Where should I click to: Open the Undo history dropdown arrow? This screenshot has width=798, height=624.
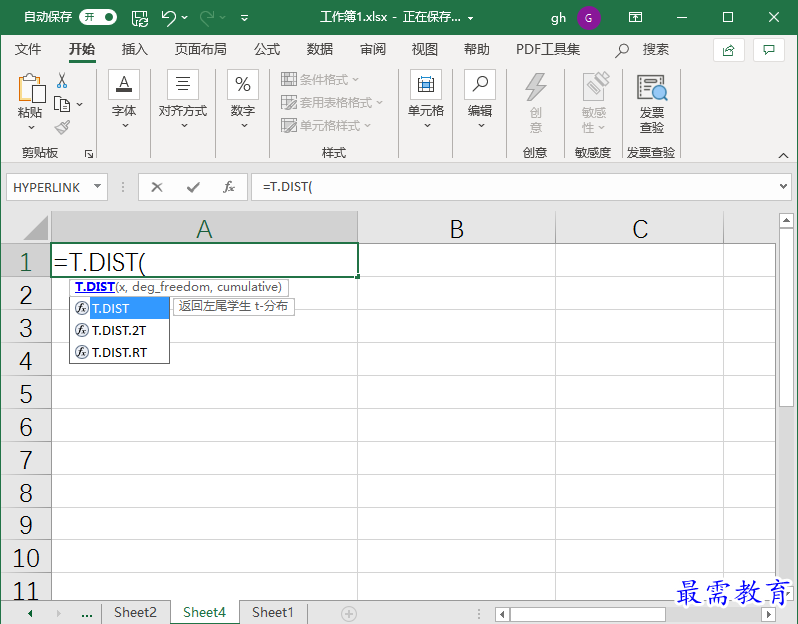tap(185, 18)
